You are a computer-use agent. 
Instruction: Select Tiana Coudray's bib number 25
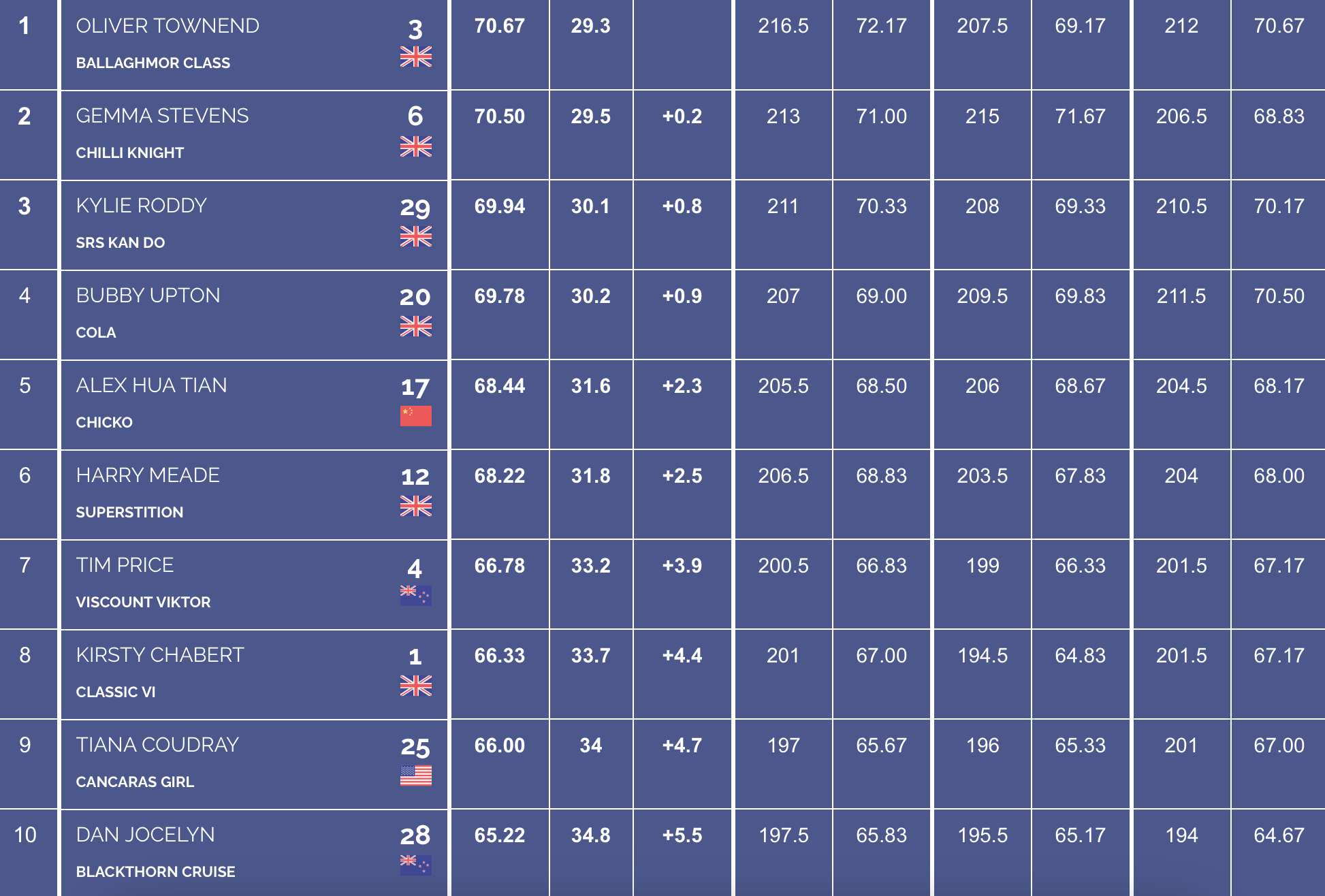(415, 748)
